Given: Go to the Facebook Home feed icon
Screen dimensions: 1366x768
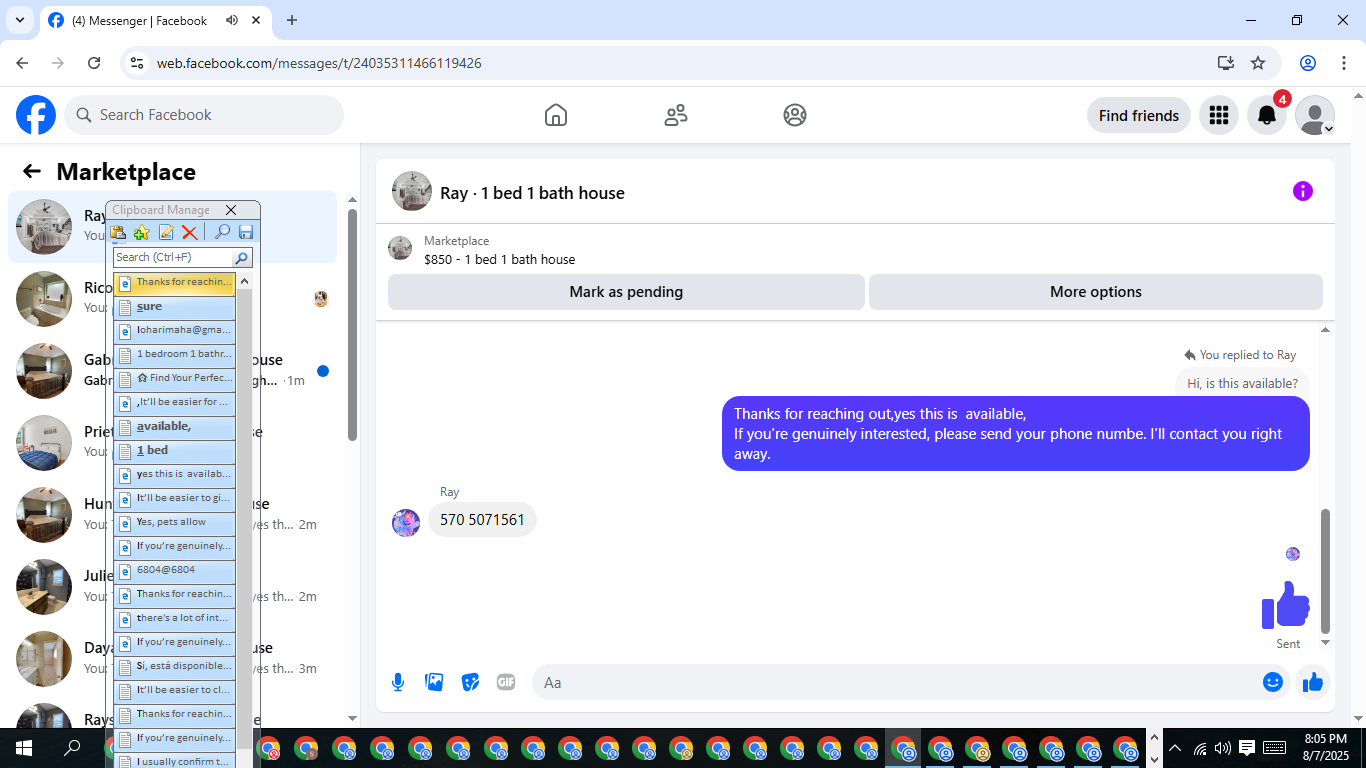Looking at the screenshot, I should pos(556,115).
